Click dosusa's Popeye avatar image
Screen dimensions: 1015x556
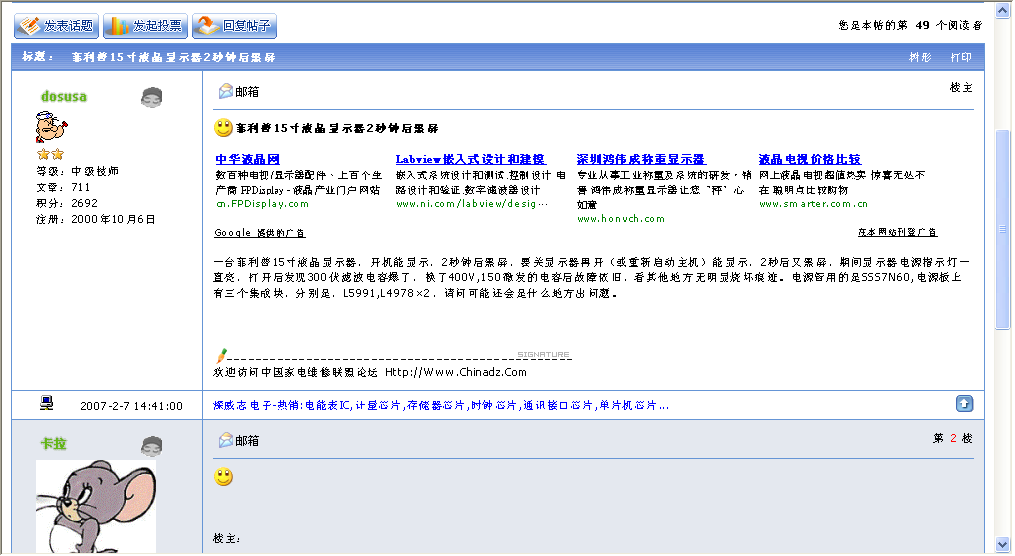(x=50, y=129)
